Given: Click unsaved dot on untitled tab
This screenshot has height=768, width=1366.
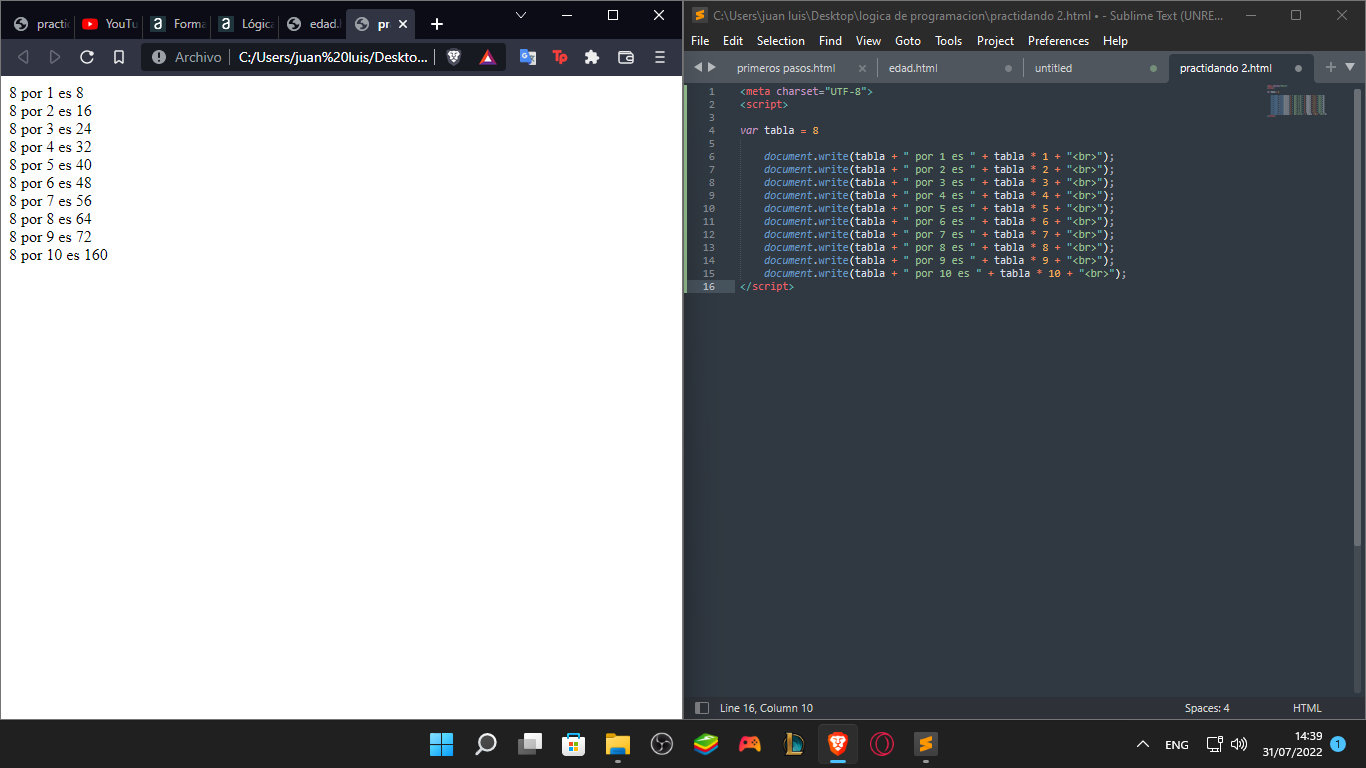Looking at the screenshot, I should (x=1153, y=68).
